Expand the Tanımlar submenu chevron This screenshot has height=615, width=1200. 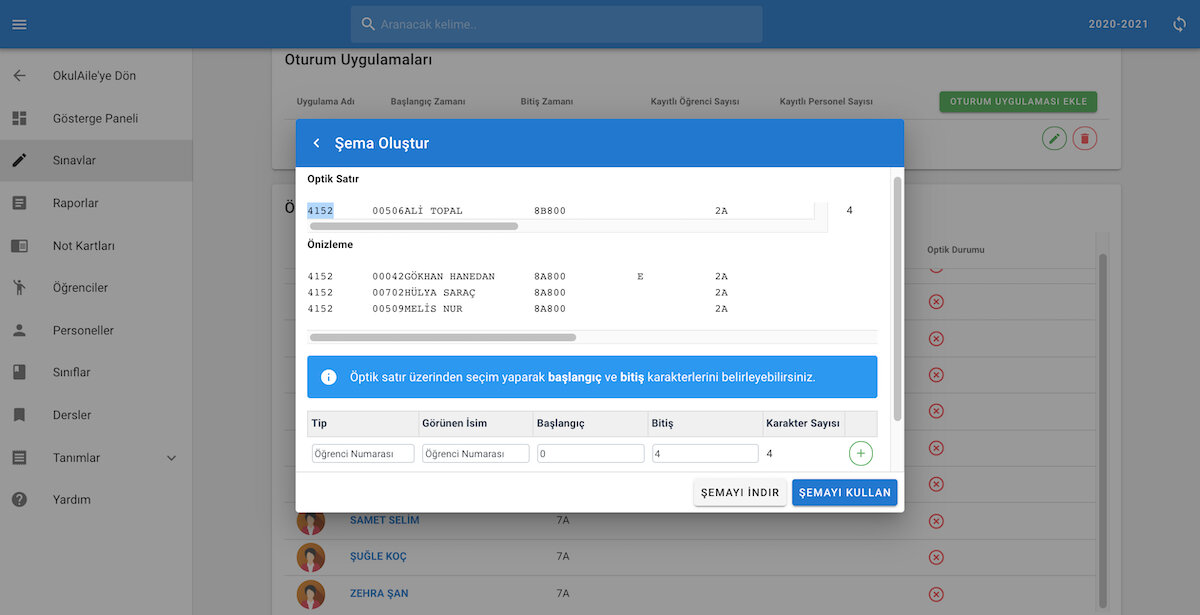point(171,458)
